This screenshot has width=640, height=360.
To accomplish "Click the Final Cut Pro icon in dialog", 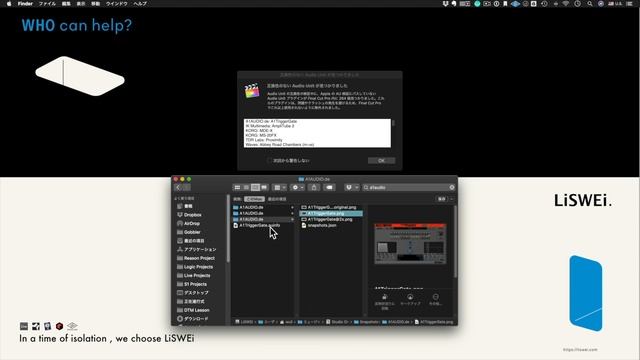I will (x=252, y=91).
